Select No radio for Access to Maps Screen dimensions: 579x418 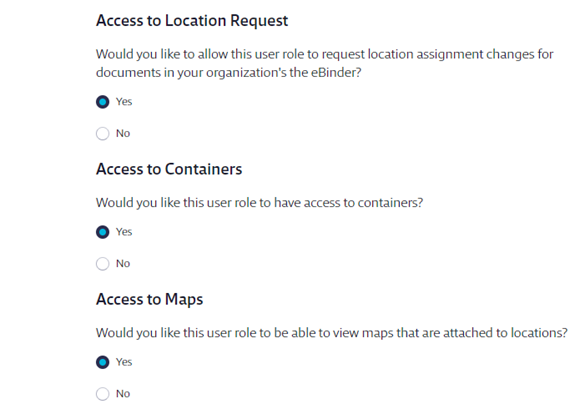pyautogui.click(x=103, y=394)
